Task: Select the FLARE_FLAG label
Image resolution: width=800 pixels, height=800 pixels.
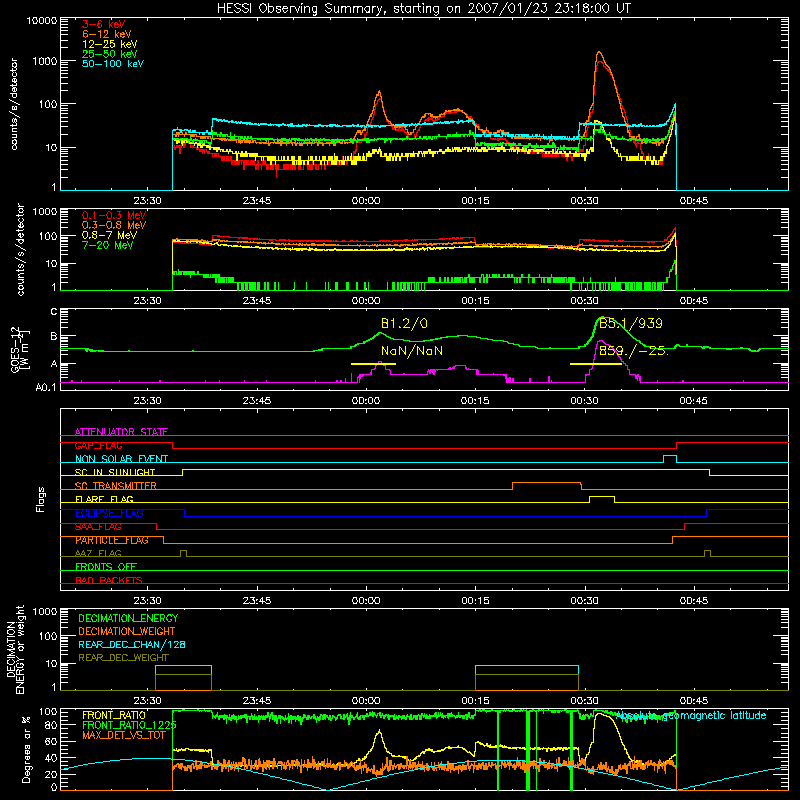Action: point(104,499)
